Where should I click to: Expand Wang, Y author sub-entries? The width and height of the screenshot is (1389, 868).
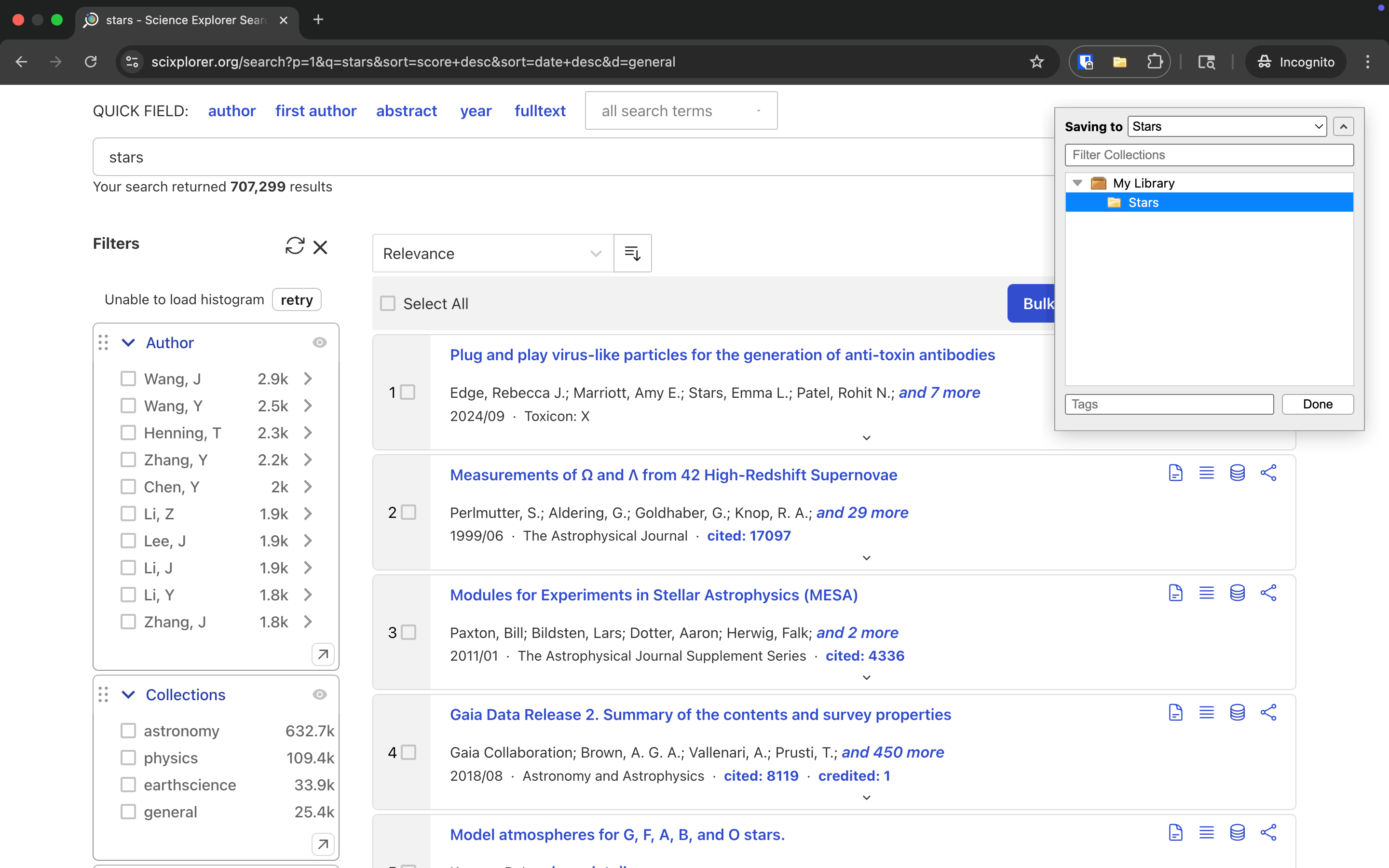pos(308,406)
